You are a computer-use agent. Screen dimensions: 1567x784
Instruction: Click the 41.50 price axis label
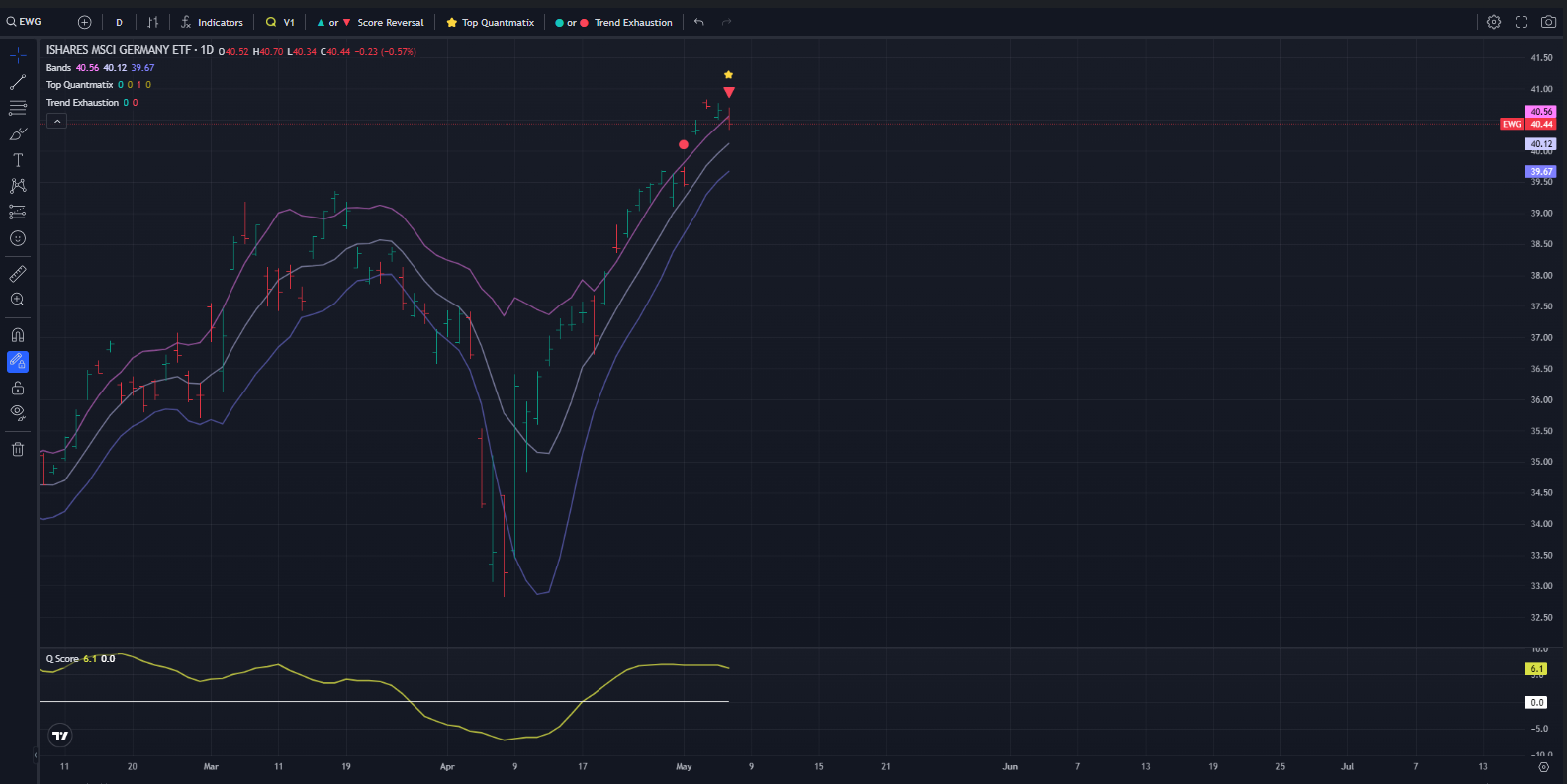pyautogui.click(x=1541, y=58)
